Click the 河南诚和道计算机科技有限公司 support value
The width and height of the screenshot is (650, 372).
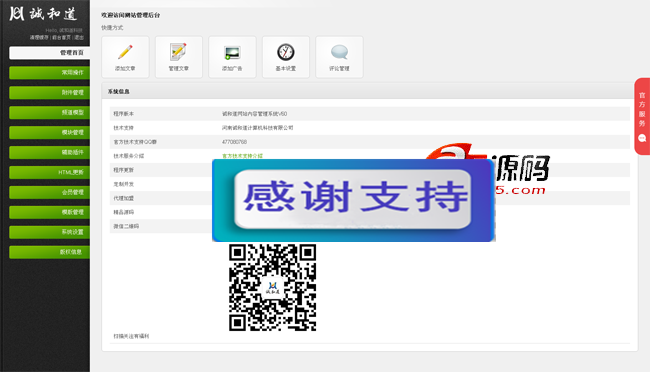(257, 128)
